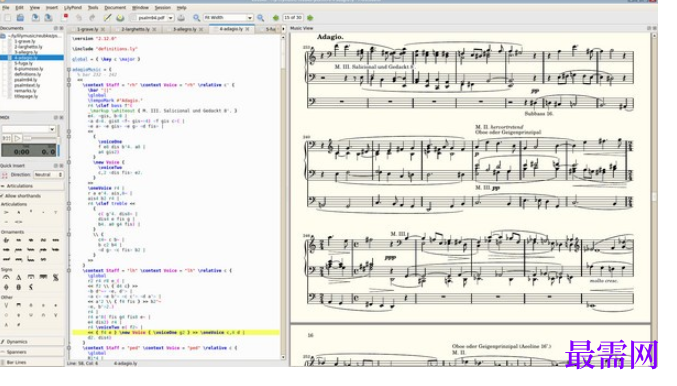Click the tab bar overflow arrow
The width and height of the screenshot is (677, 386).
pos(284,29)
